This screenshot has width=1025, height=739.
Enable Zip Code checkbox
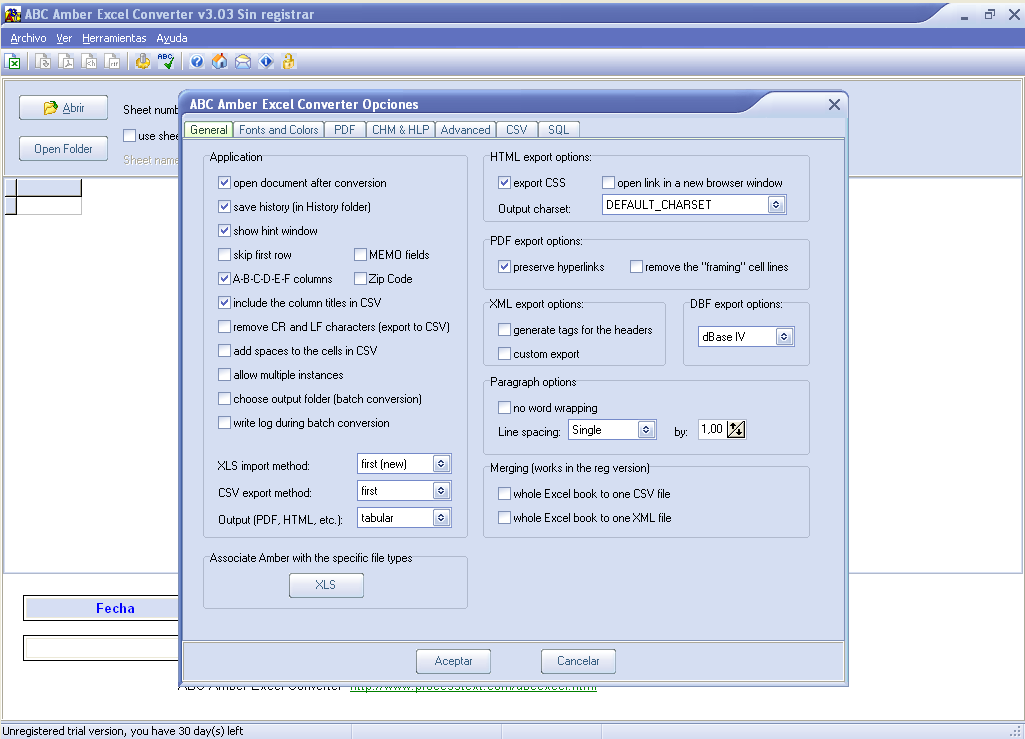(x=360, y=279)
